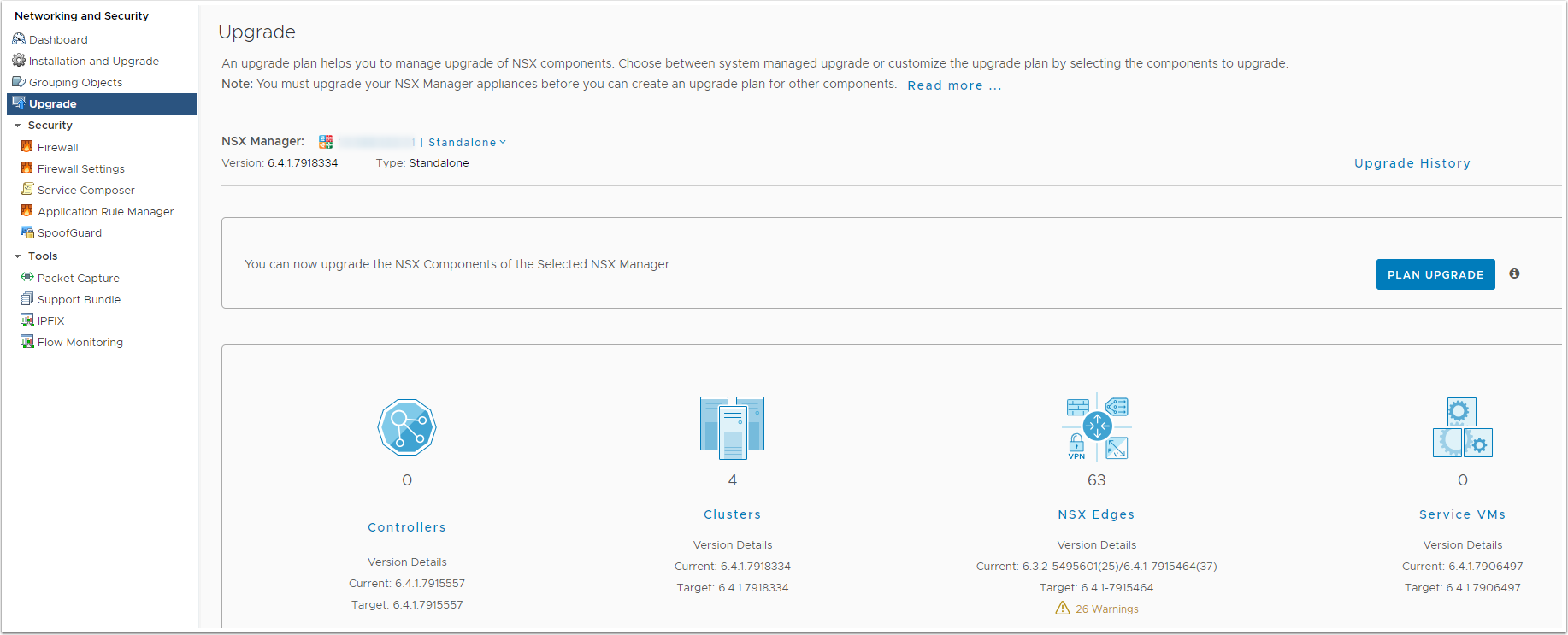Screen dimensions: 1568x635
Task: Click the redacted NSX Manager name
Action: click(x=376, y=142)
